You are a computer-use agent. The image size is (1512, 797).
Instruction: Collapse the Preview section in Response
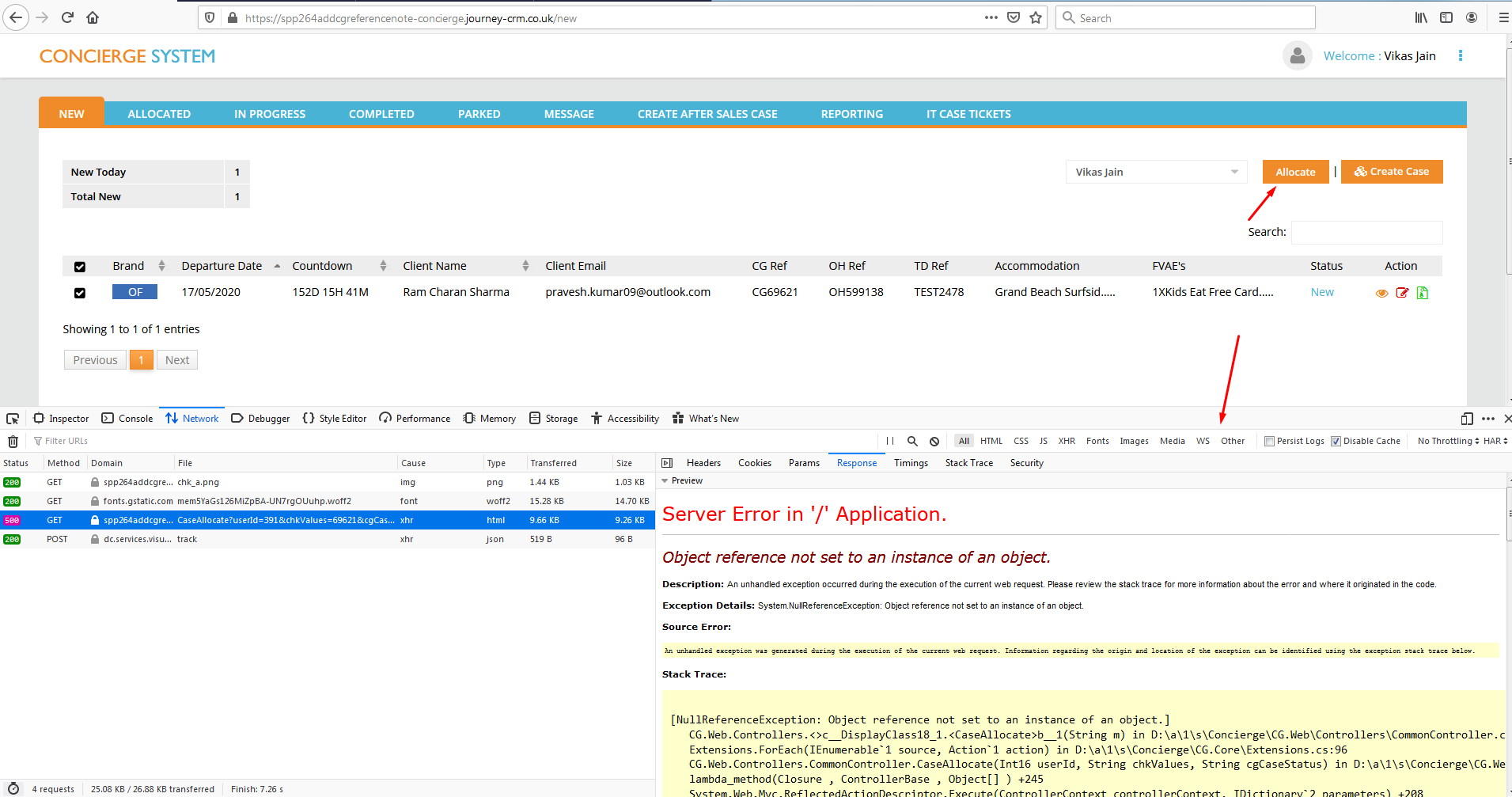(665, 481)
